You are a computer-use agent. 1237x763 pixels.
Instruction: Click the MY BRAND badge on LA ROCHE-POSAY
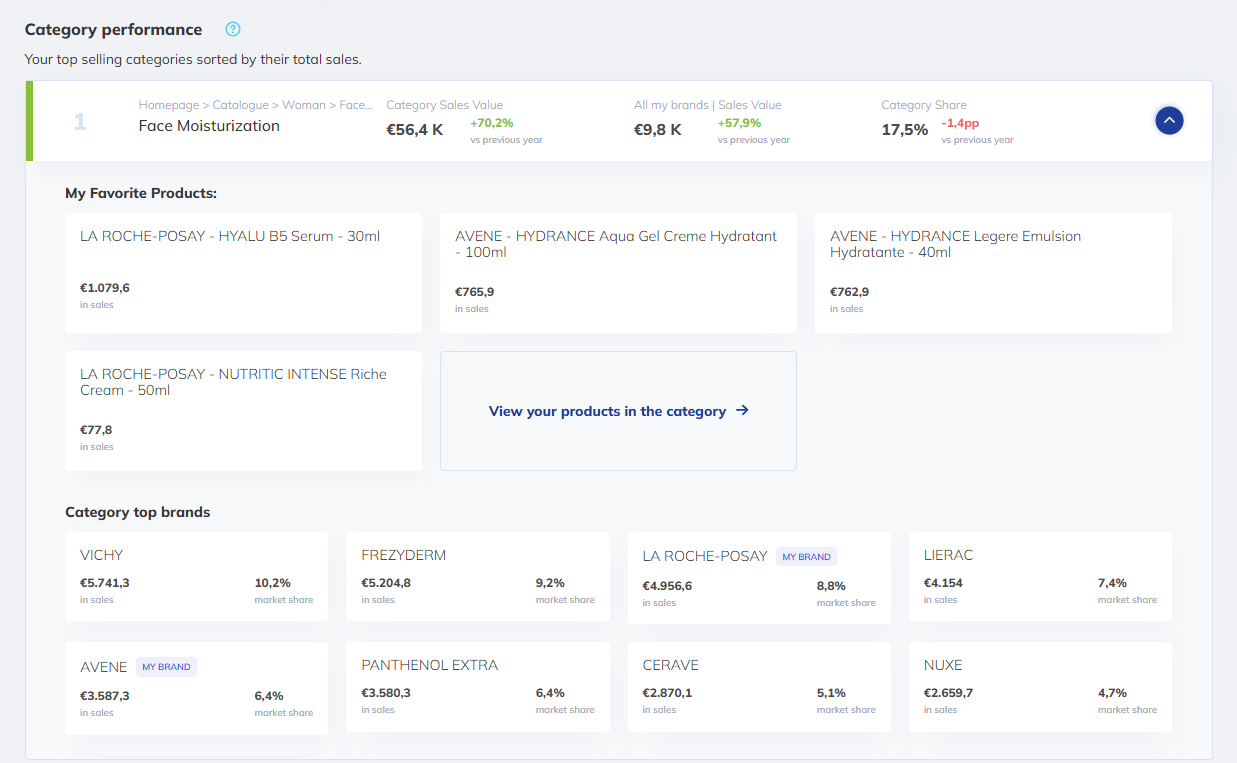(806, 556)
